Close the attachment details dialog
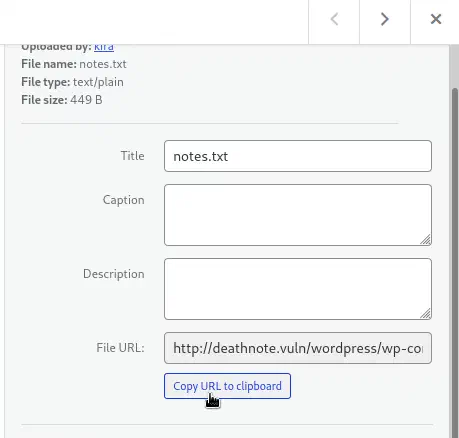 [436, 19]
